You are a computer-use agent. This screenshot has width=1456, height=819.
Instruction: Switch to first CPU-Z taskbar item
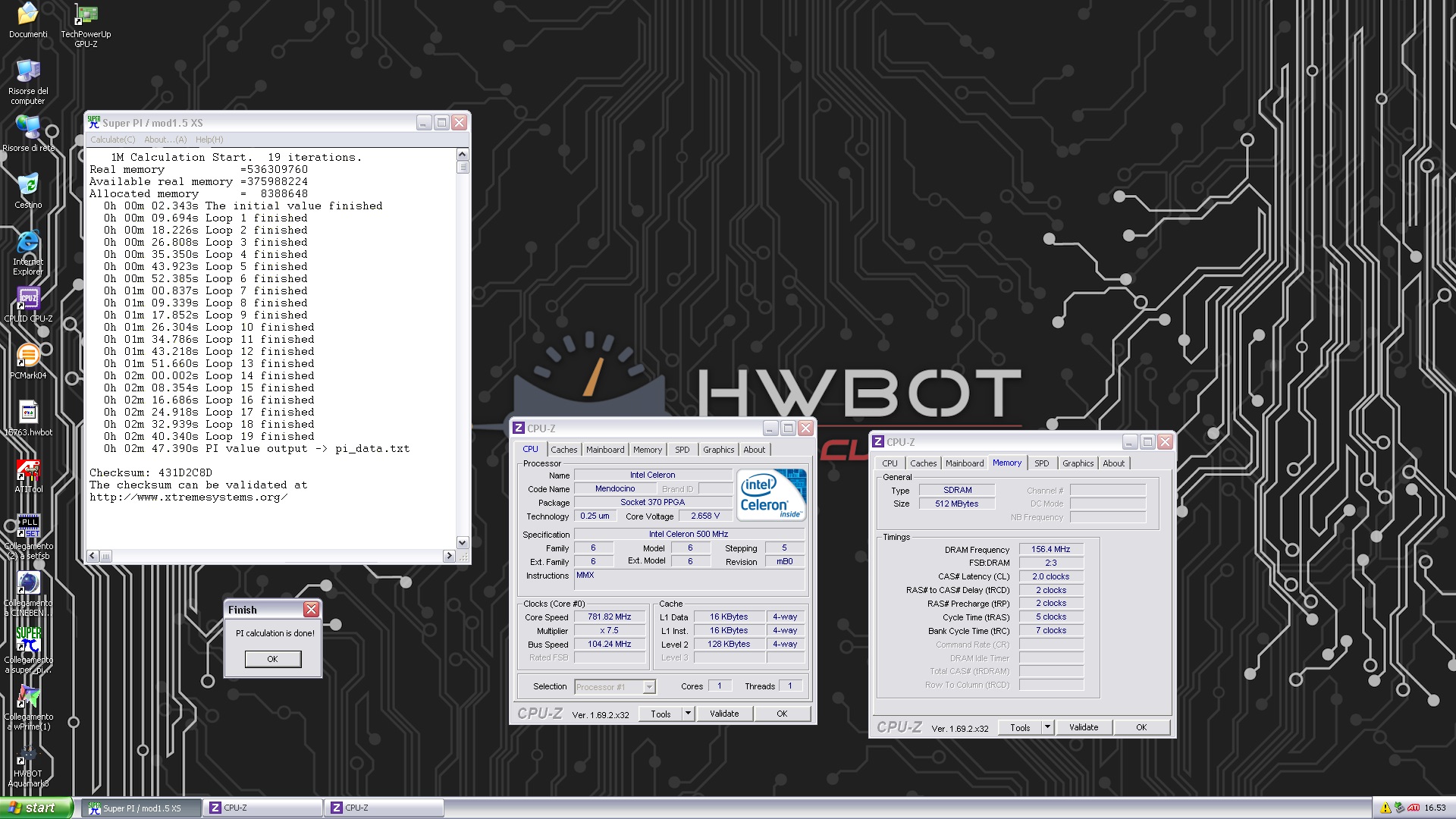262,808
